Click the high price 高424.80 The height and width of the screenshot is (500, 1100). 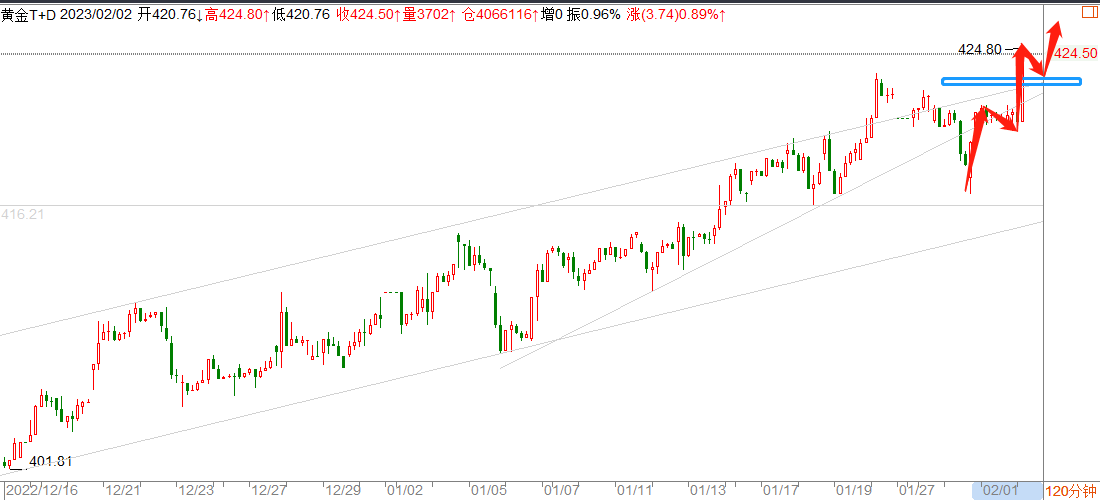point(236,15)
